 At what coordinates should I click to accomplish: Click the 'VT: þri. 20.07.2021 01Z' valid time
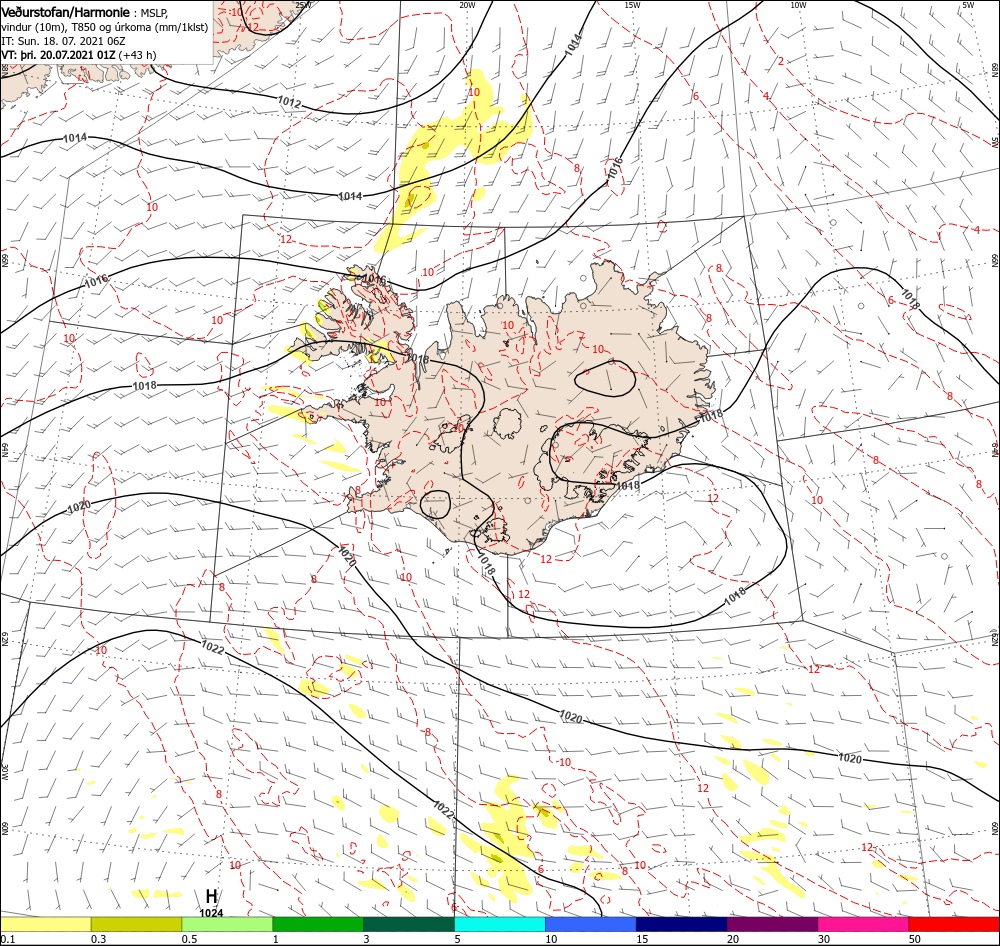click(x=58, y=55)
